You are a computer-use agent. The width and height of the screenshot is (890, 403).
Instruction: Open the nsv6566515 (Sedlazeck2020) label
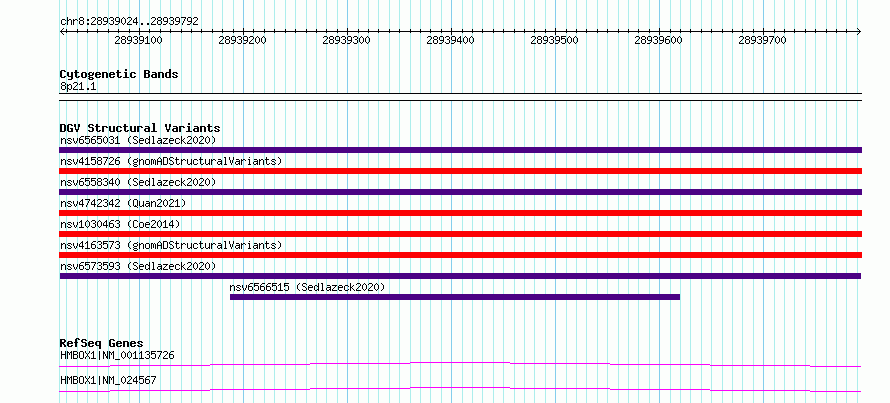[307, 287]
